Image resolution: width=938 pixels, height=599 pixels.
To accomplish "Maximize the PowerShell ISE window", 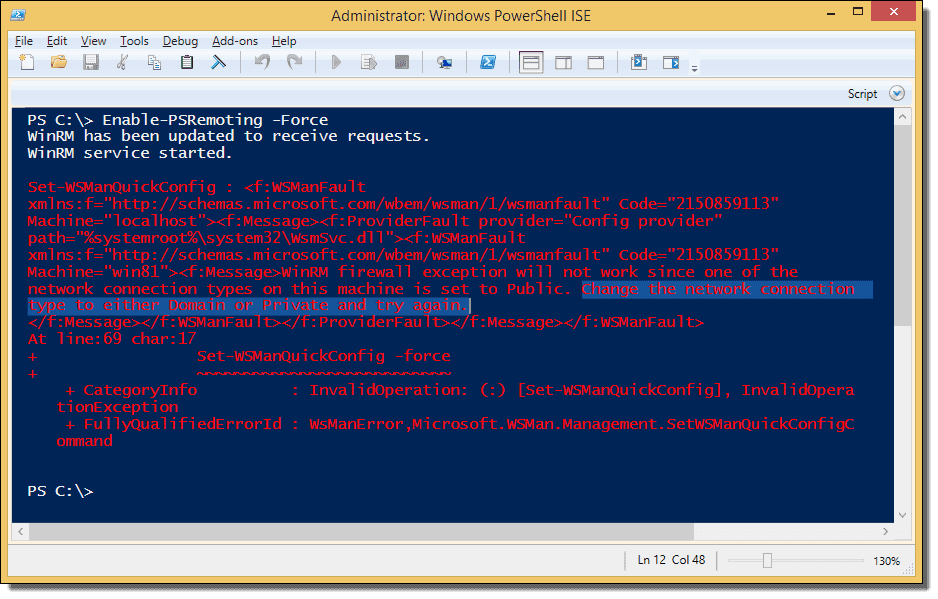I will (858, 12).
